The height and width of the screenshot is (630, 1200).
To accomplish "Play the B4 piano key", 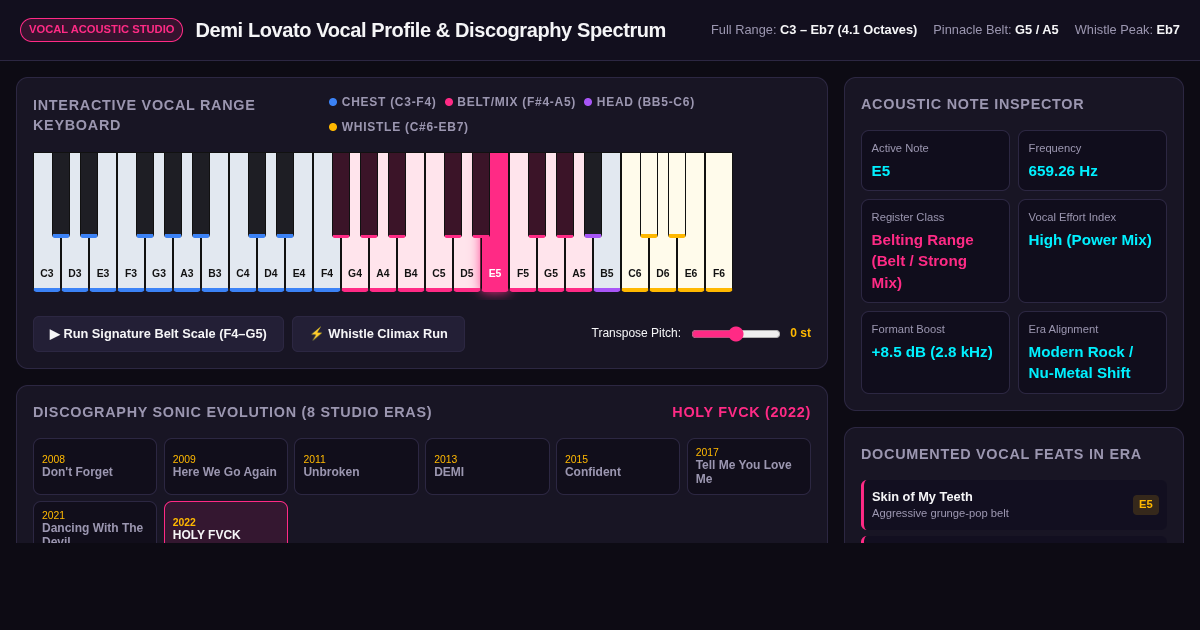I will point(411,265).
